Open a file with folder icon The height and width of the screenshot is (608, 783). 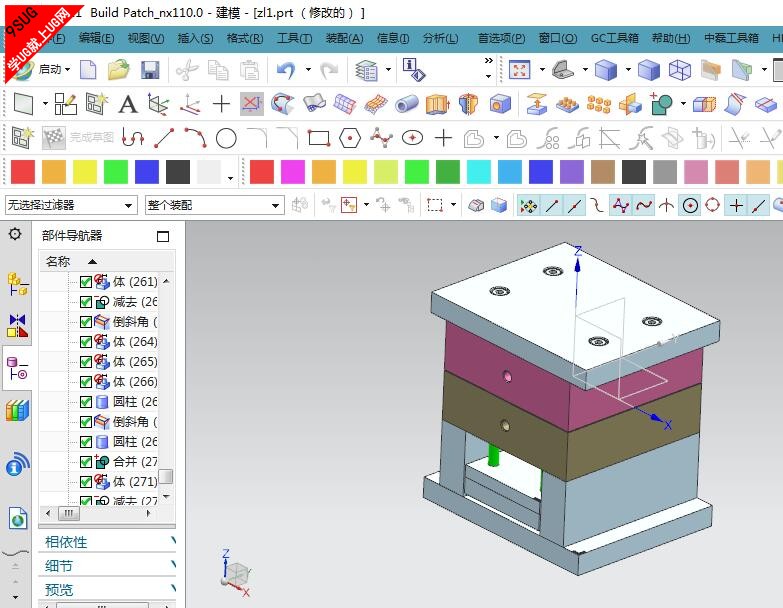pos(118,70)
